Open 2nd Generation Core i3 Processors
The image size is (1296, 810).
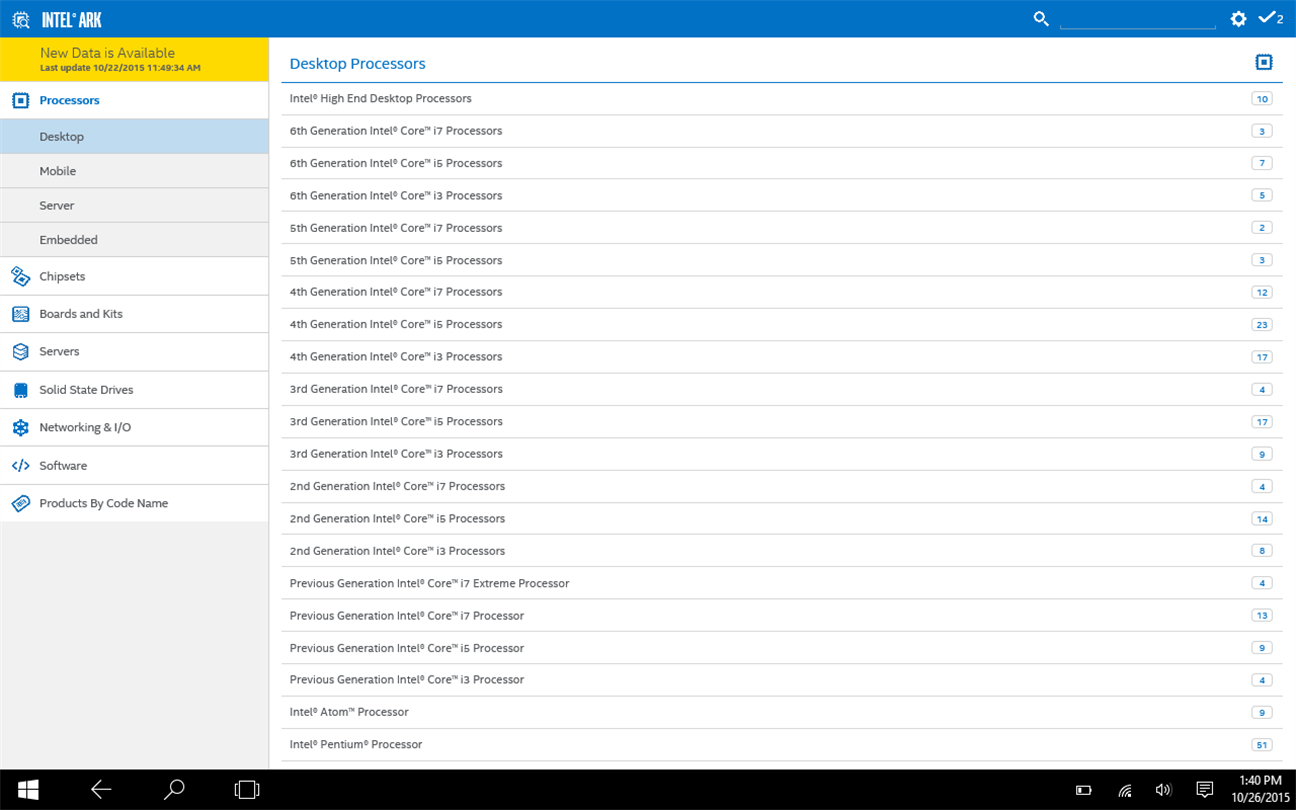pyautogui.click(x=782, y=551)
